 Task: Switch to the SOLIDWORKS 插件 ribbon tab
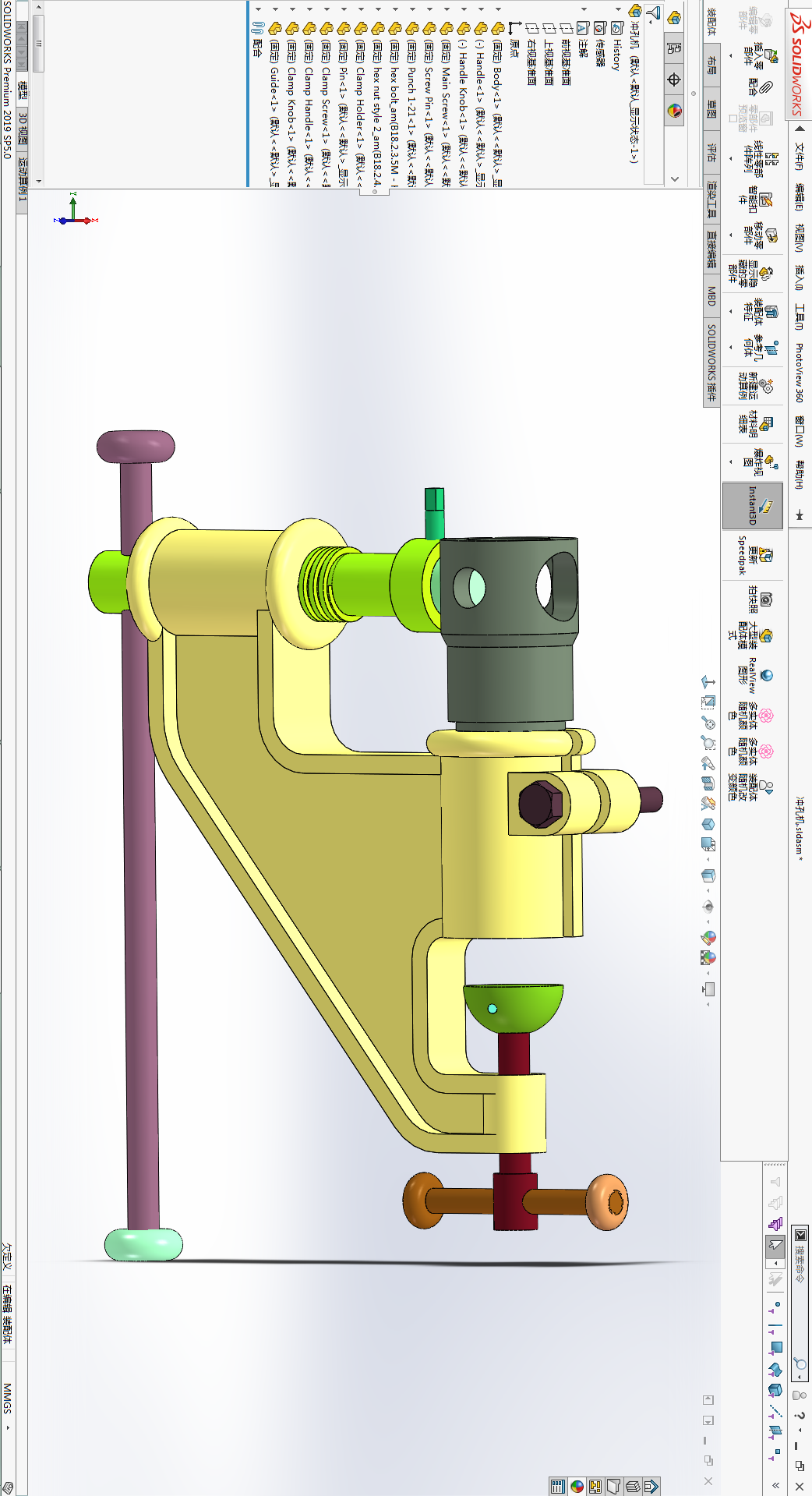click(711, 363)
